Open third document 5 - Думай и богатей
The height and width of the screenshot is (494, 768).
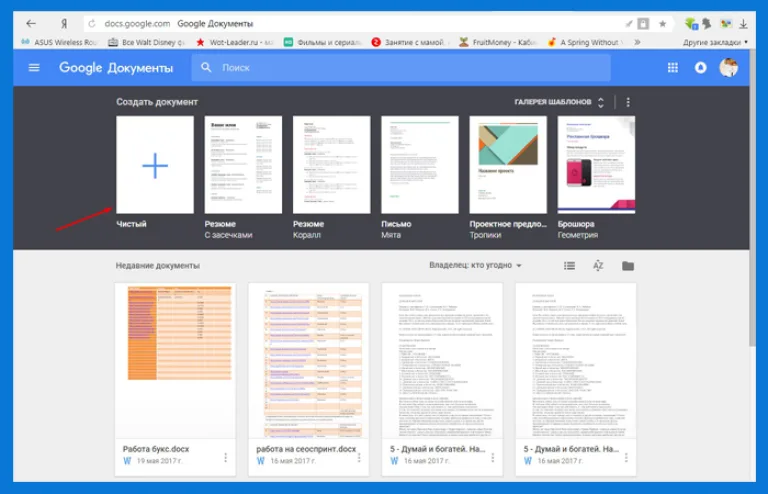(x=442, y=378)
